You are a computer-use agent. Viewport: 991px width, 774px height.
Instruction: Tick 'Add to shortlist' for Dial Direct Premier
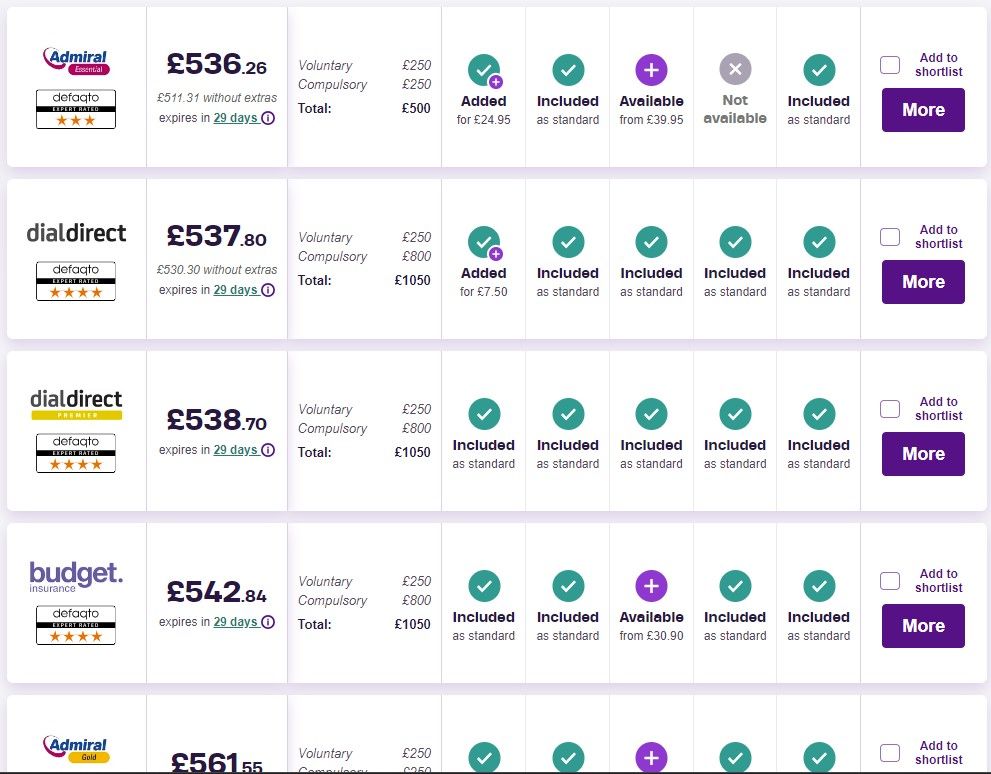890,409
